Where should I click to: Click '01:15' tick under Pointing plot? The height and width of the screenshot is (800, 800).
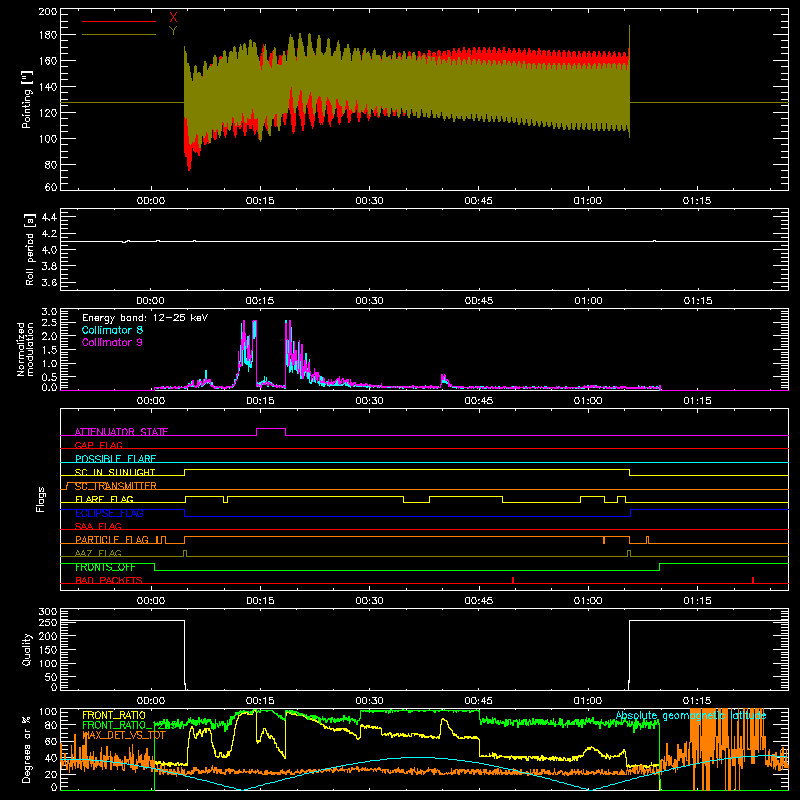[697, 201]
